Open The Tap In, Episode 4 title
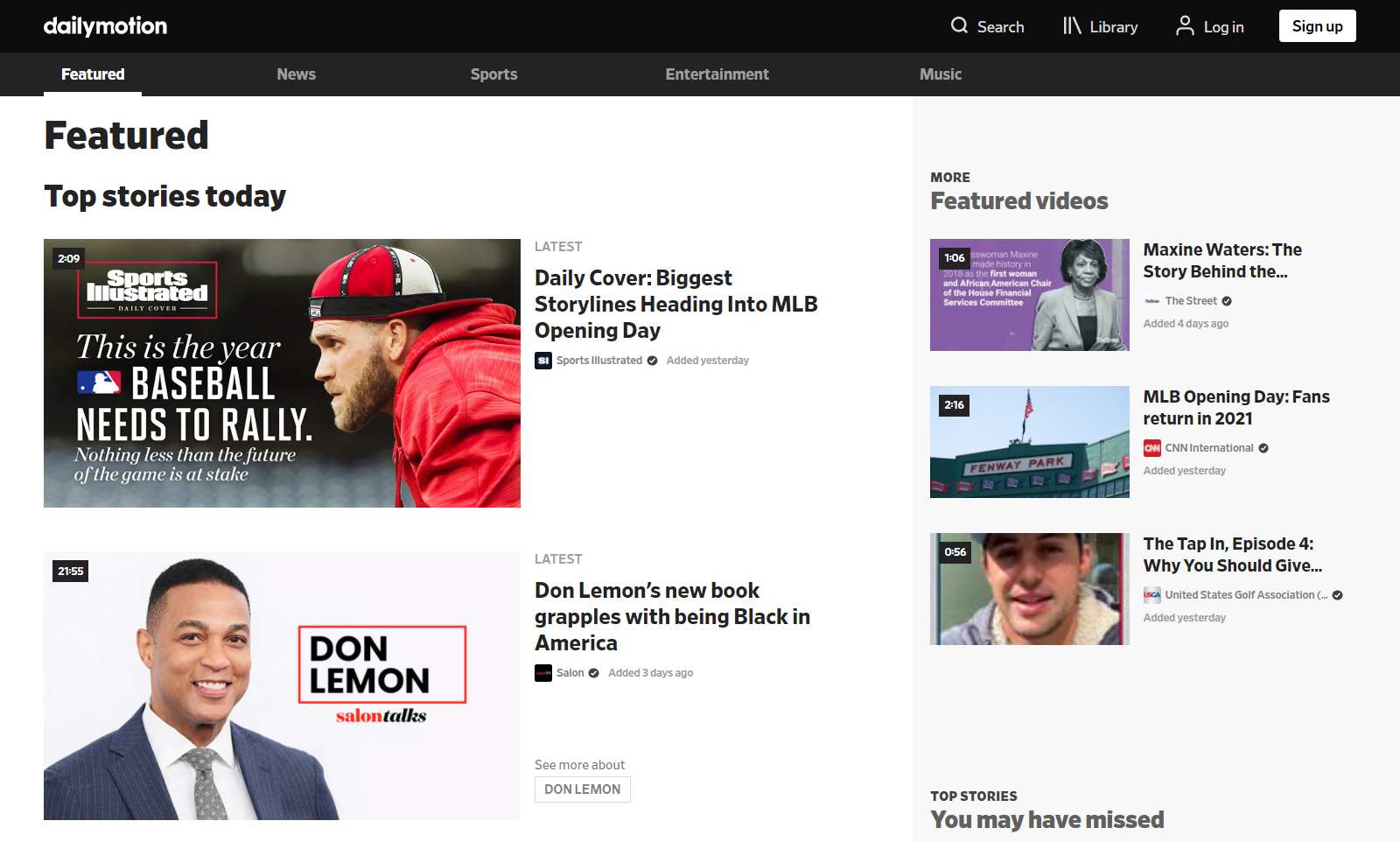This screenshot has height=842, width=1400. (1233, 555)
